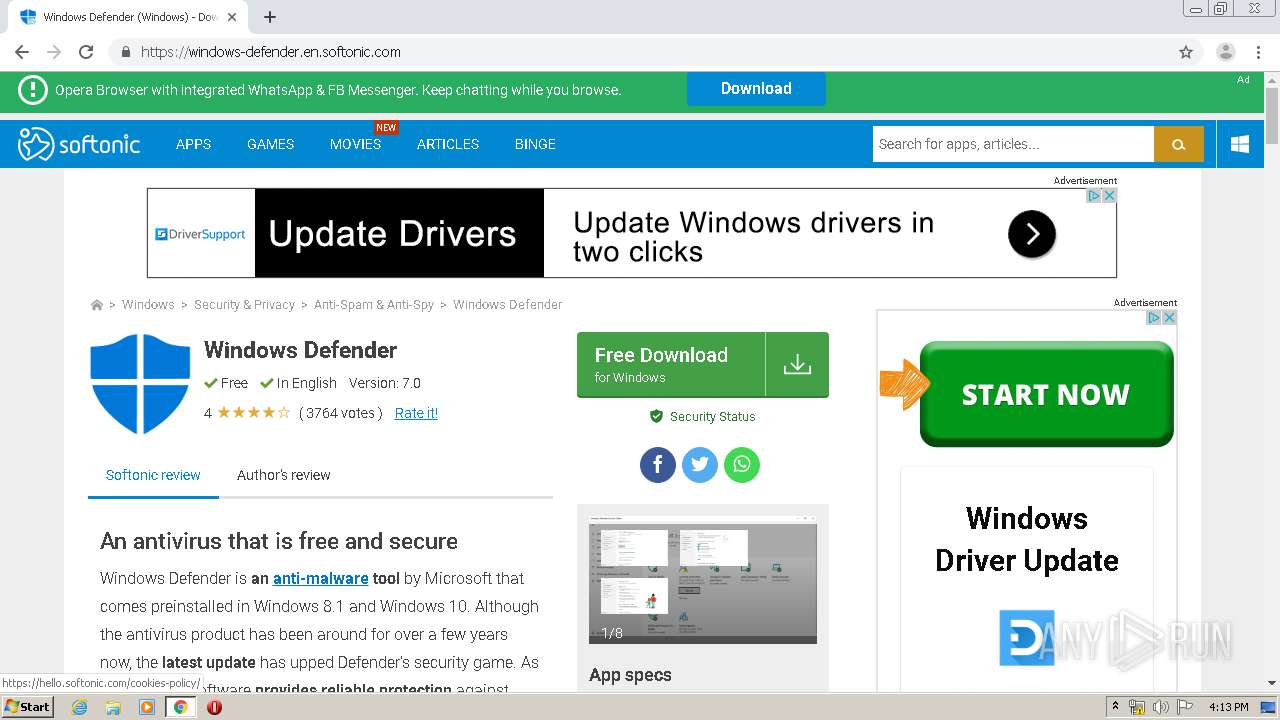Click the AdChoices icon on DriverSupport banner

click(1094, 196)
